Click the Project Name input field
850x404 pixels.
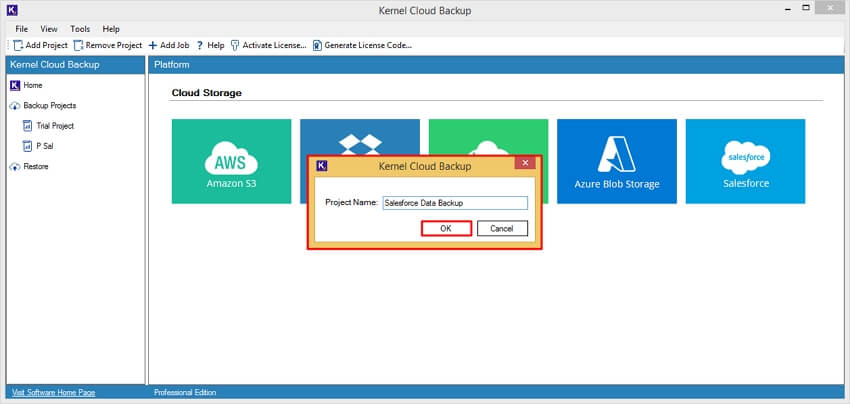(x=455, y=203)
